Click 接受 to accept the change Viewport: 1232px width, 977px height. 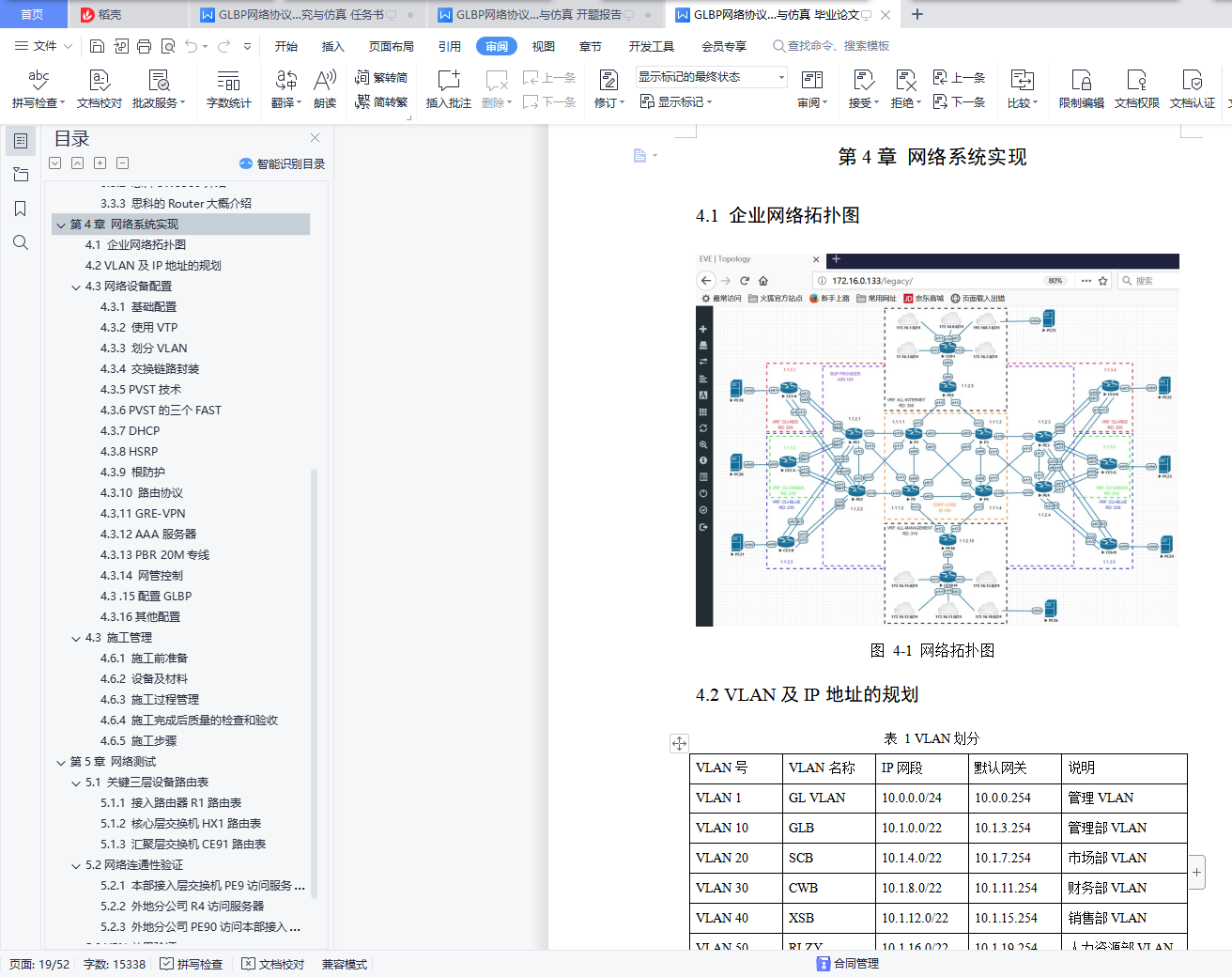click(x=864, y=89)
